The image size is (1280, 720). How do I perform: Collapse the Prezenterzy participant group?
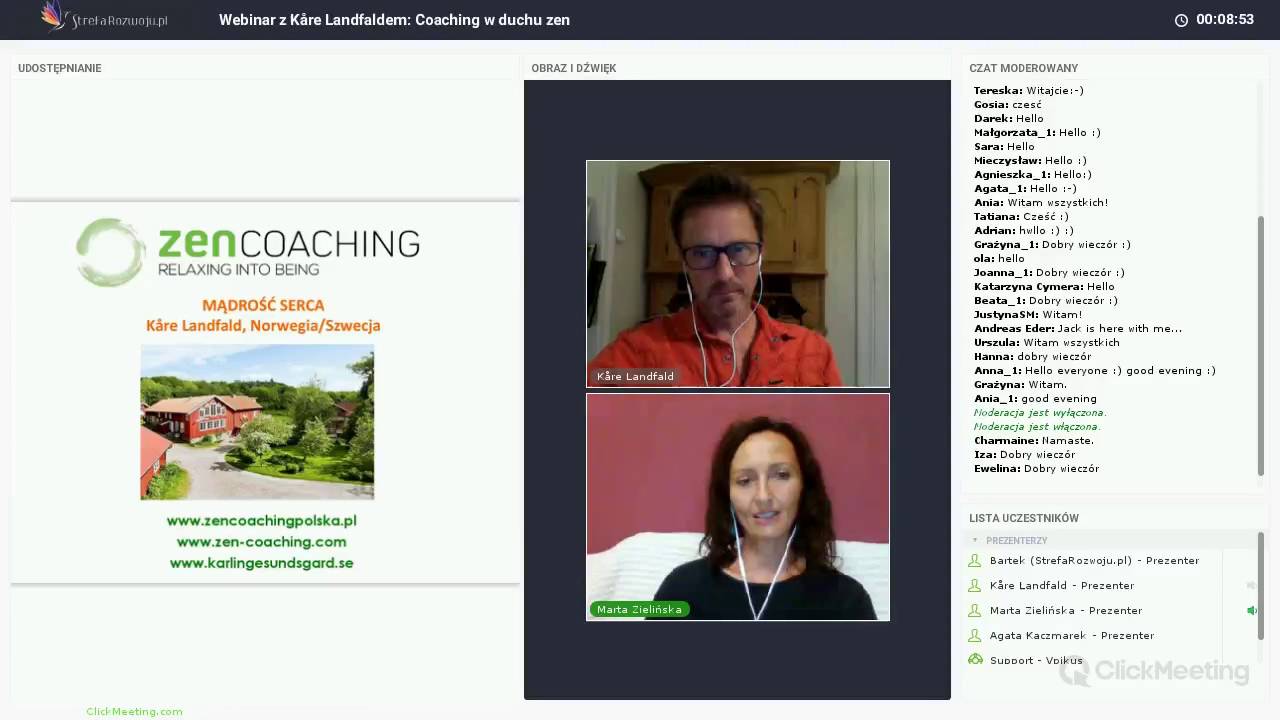tap(975, 540)
